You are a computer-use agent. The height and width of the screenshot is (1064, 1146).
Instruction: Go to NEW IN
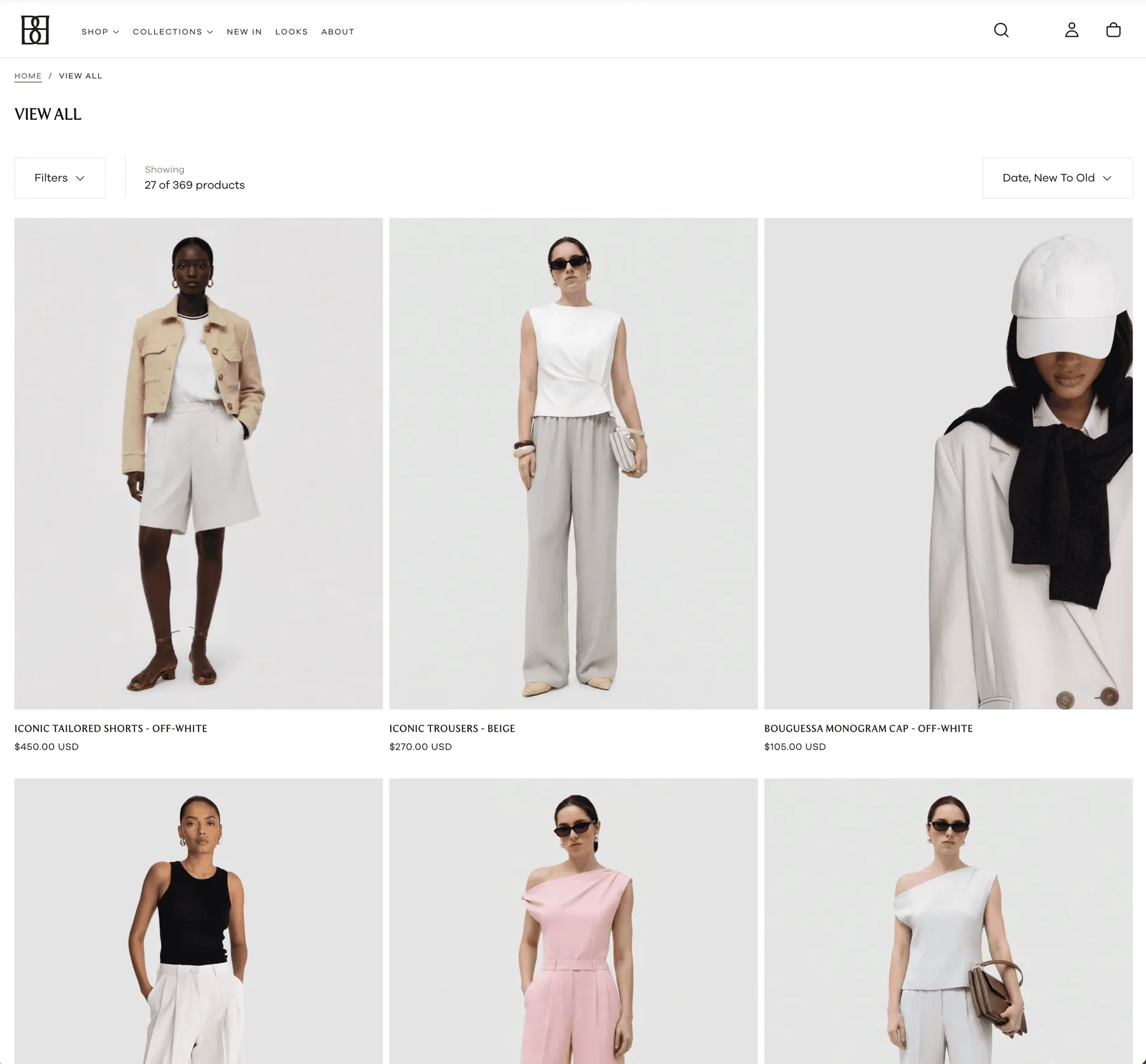click(244, 32)
